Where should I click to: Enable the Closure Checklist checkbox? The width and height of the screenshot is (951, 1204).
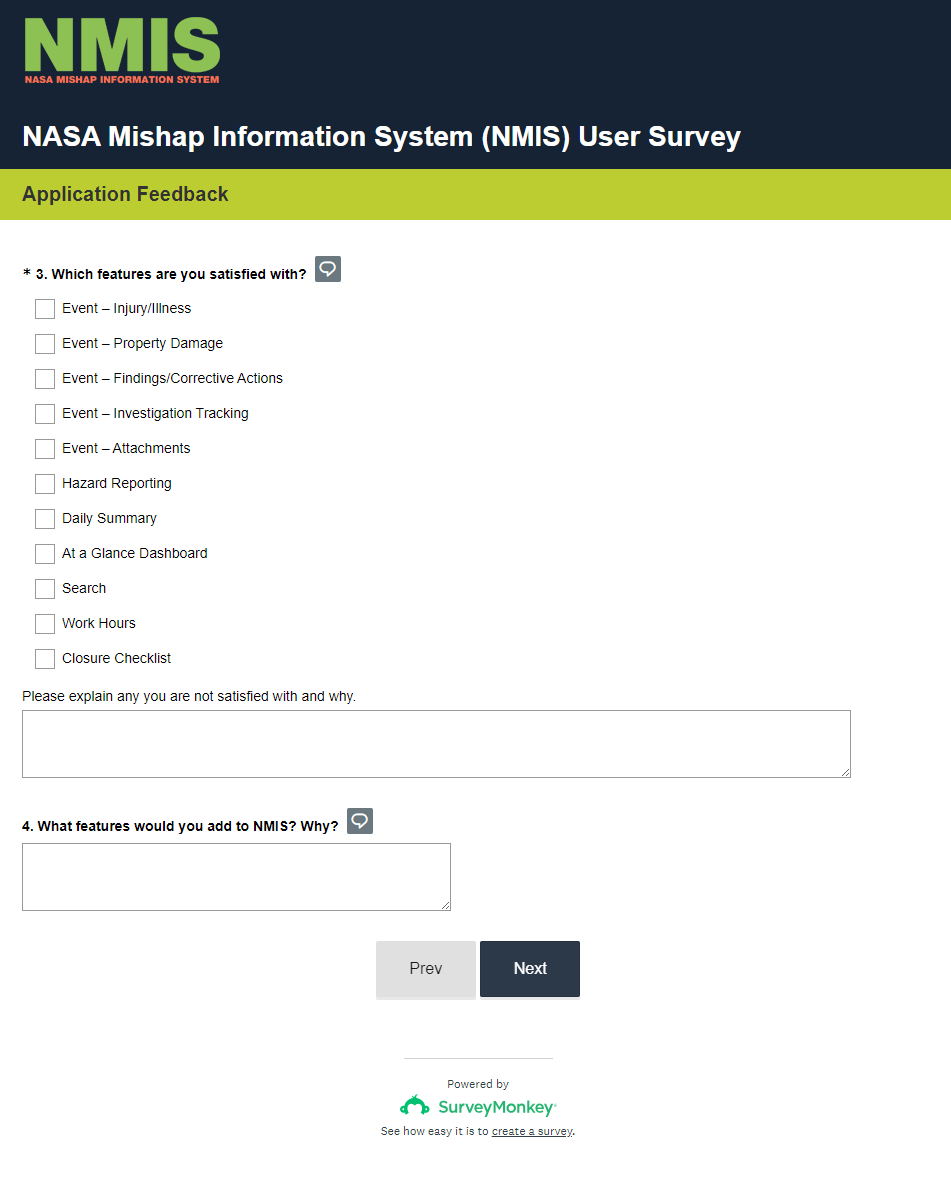tap(45, 659)
